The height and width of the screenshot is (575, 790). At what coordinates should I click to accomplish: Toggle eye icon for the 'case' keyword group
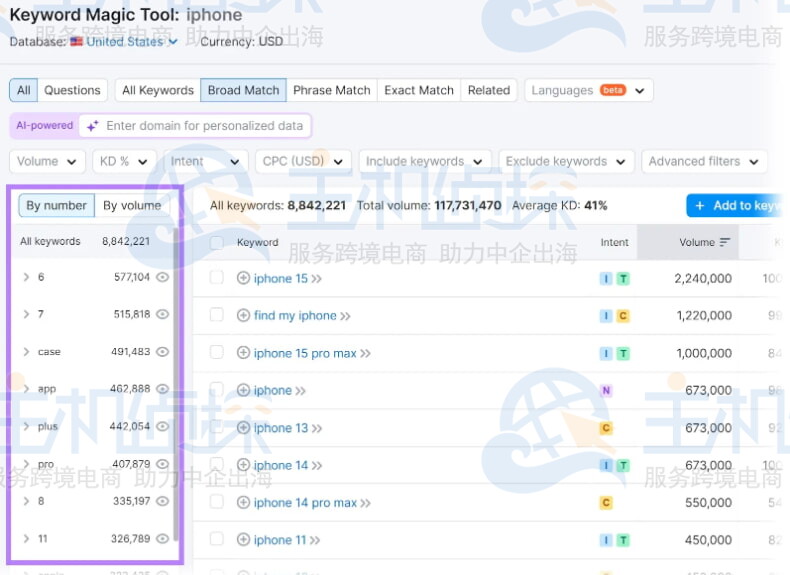[162, 352]
